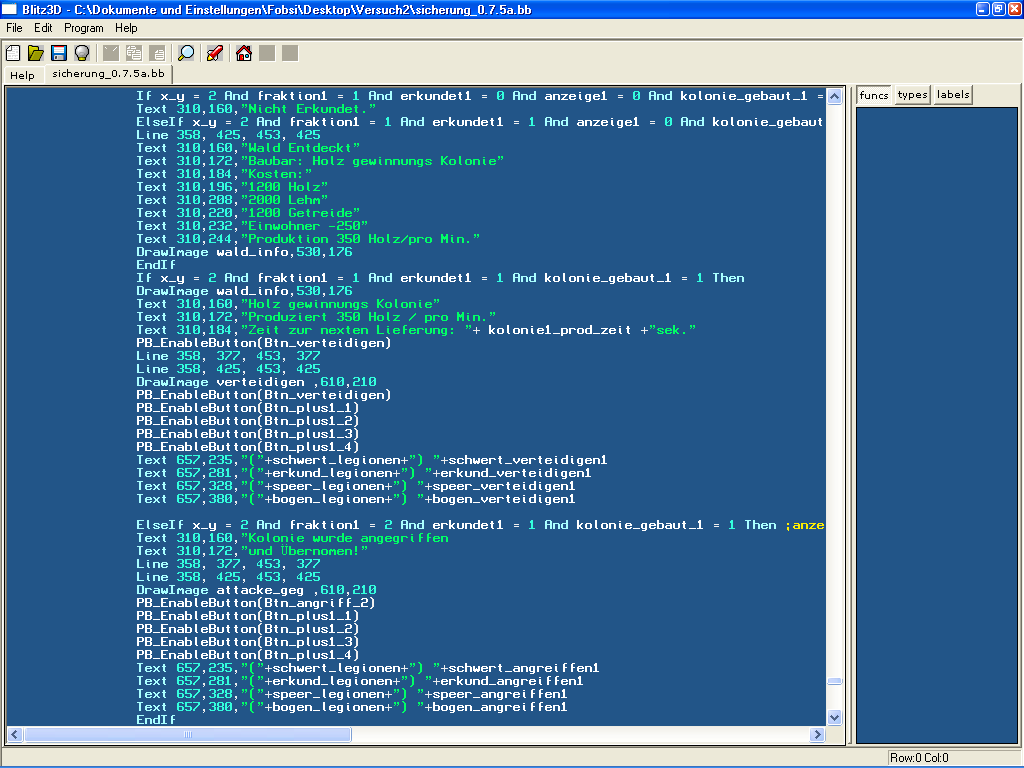Screen dimensions: 1024x768
Task: Show the types tab in the side panel
Action: [912, 95]
